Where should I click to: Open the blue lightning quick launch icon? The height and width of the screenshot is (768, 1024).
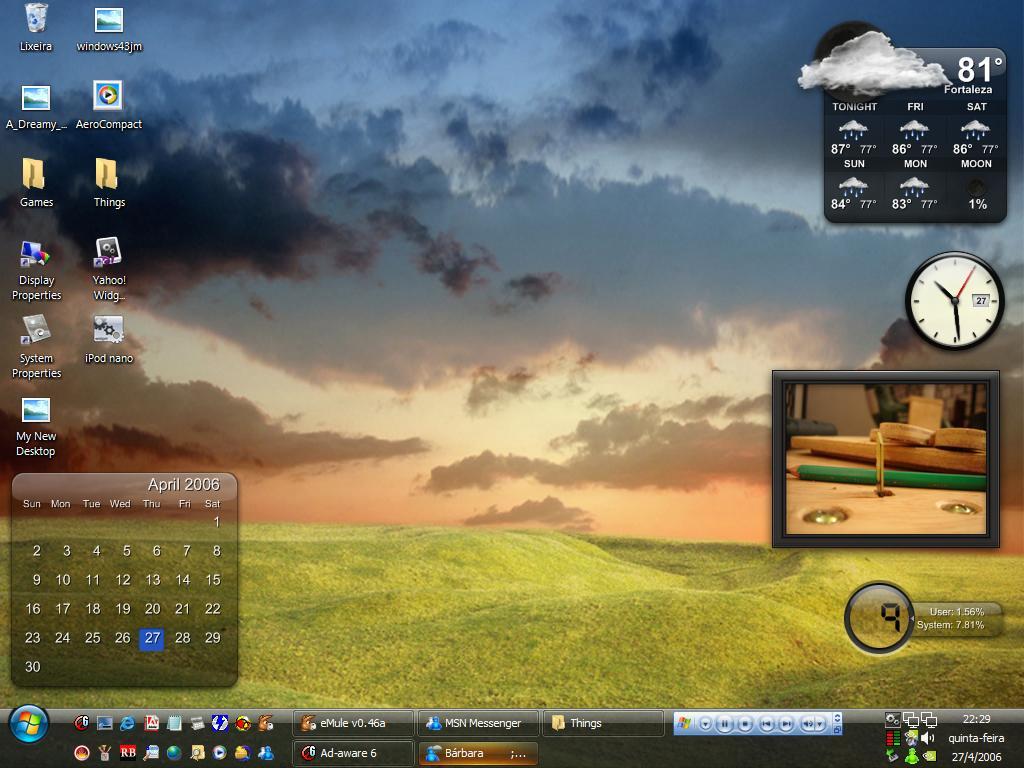click(x=220, y=723)
